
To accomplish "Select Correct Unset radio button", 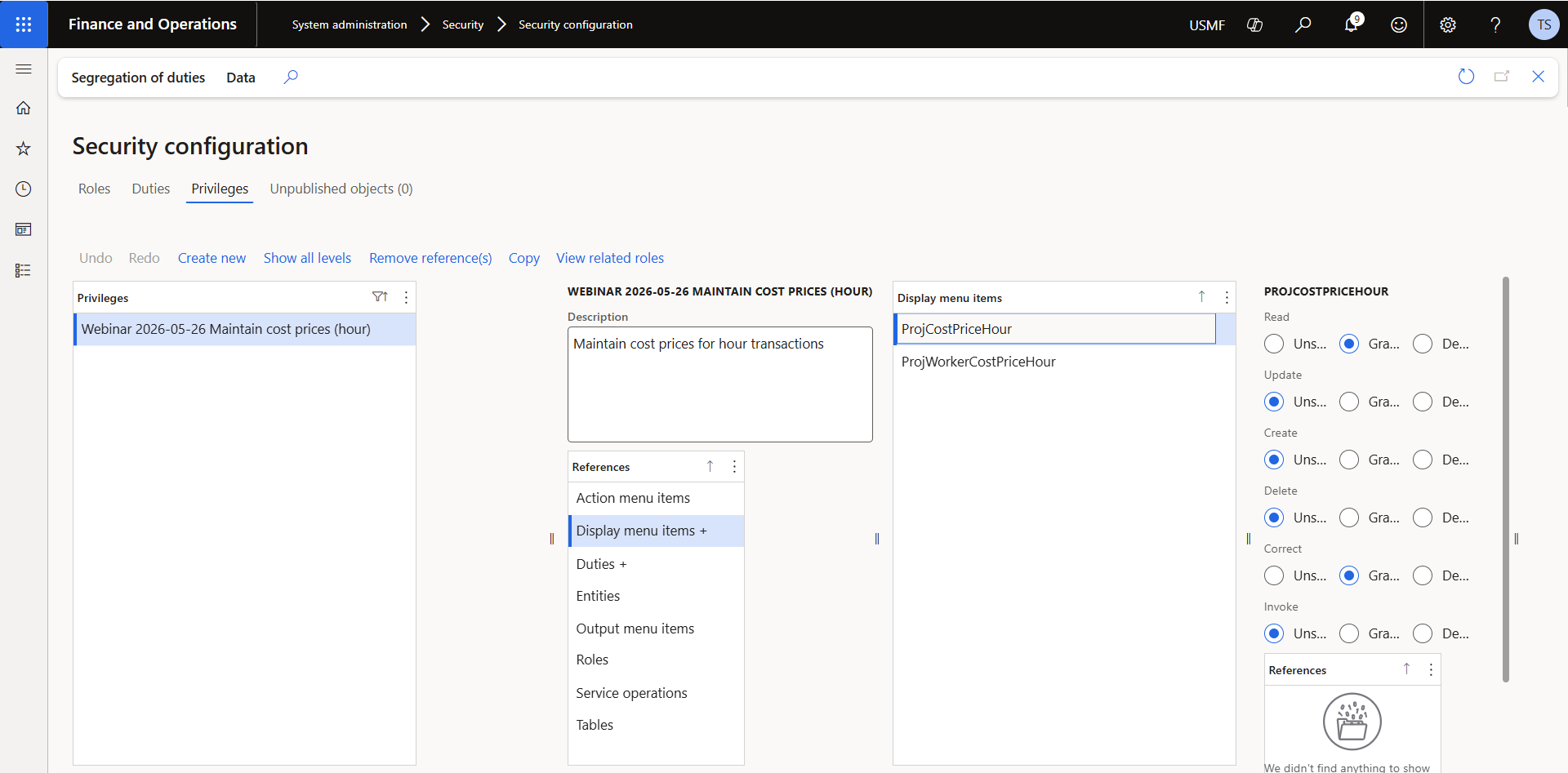I will pos(1274,575).
